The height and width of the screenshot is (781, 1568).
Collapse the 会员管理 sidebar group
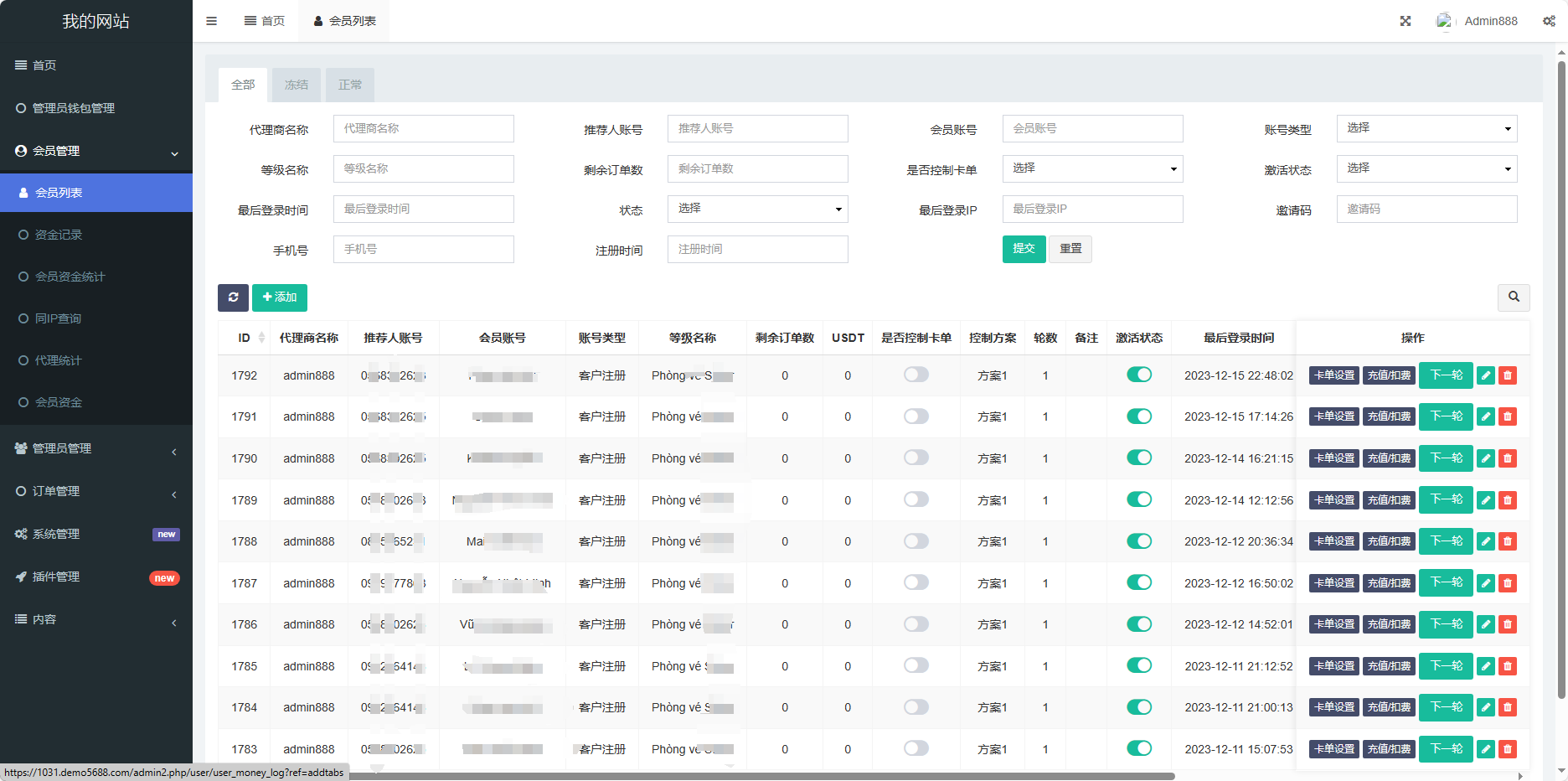pyautogui.click(x=96, y=151)
